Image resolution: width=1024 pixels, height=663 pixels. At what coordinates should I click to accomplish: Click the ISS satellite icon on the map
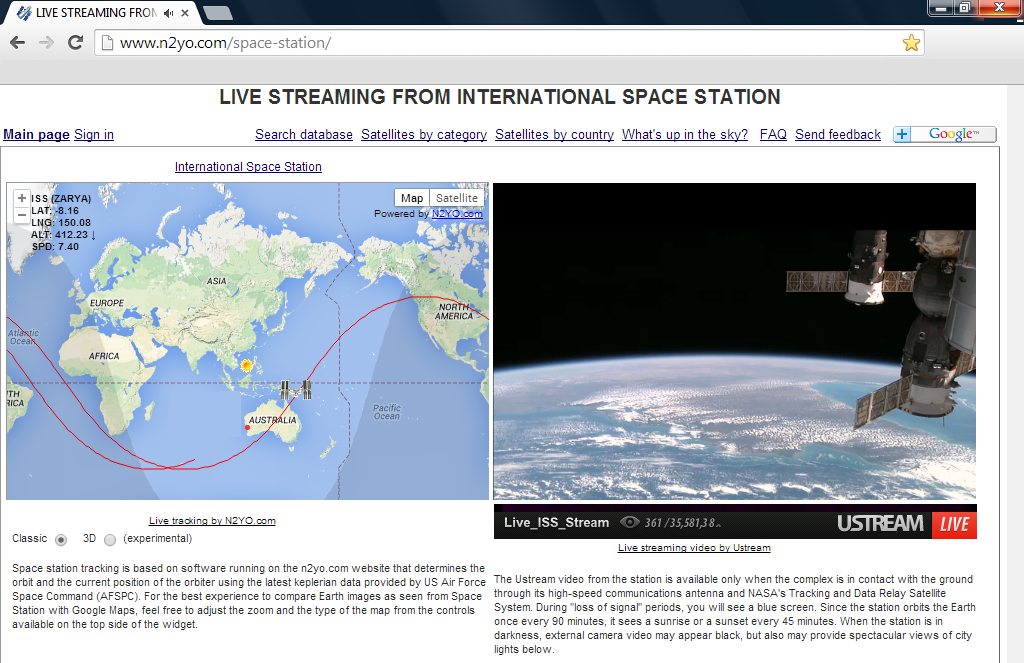pyautogui.click(x=296, y=390)
